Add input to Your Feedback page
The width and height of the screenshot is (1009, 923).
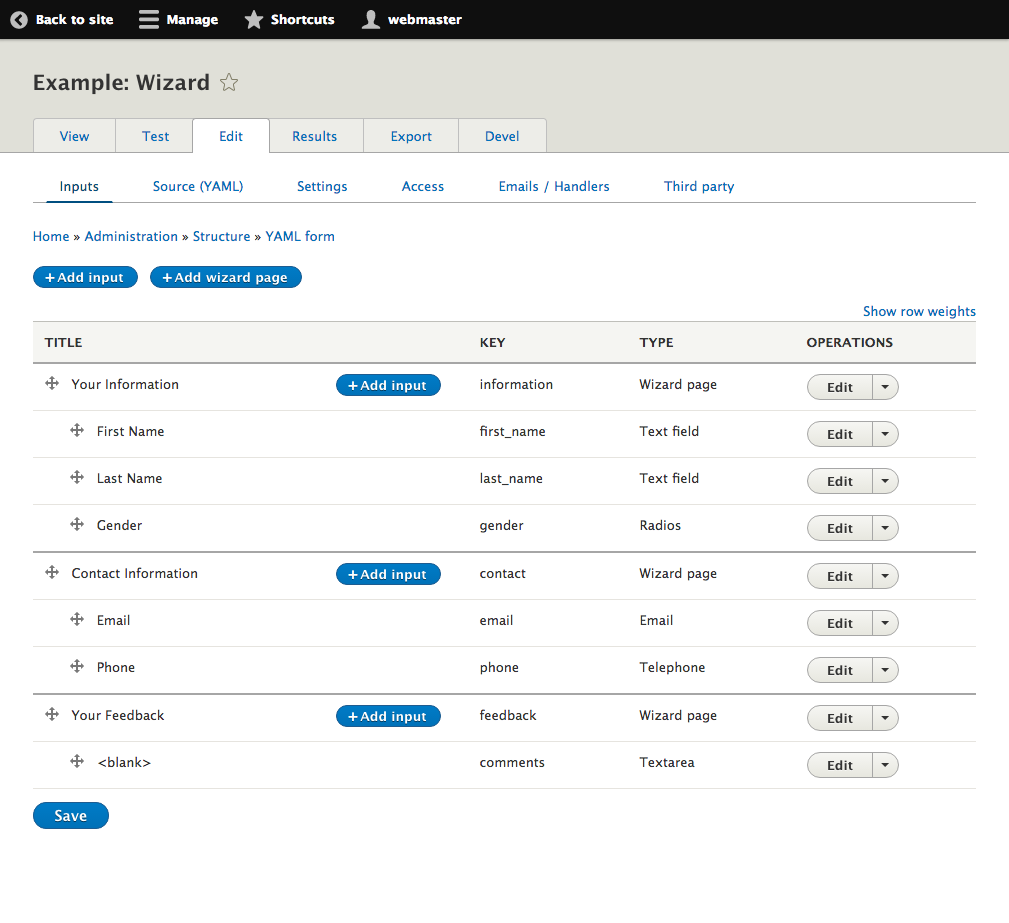point(388,716)
